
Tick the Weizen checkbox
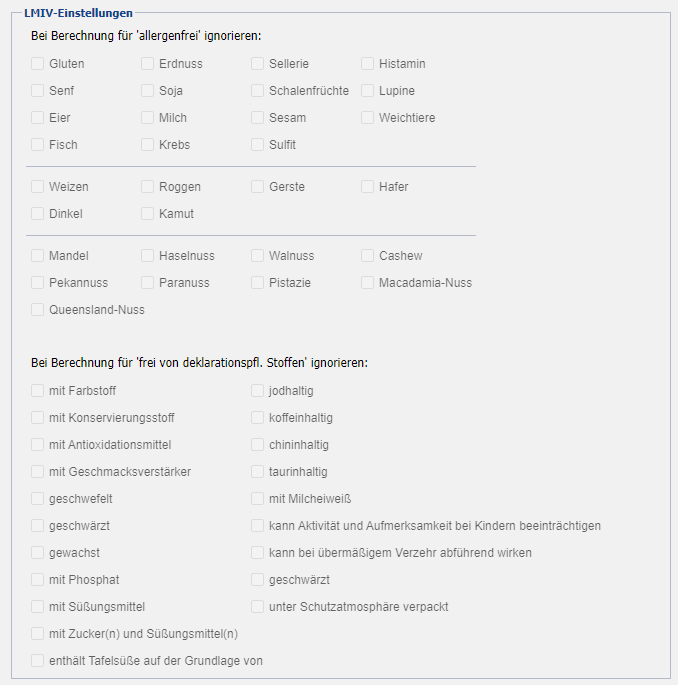(x=38, y=187)
